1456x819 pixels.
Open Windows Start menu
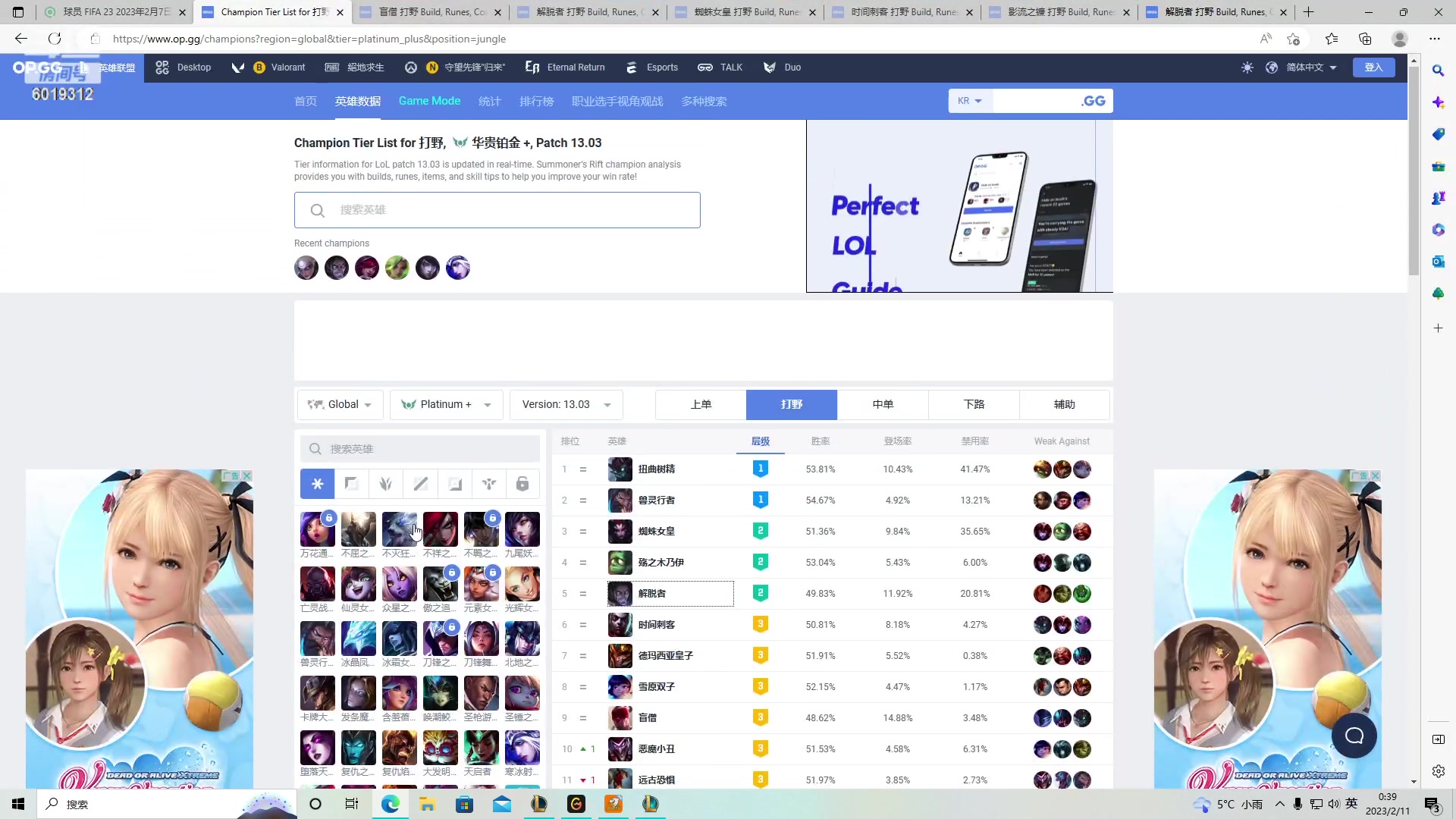18,804
